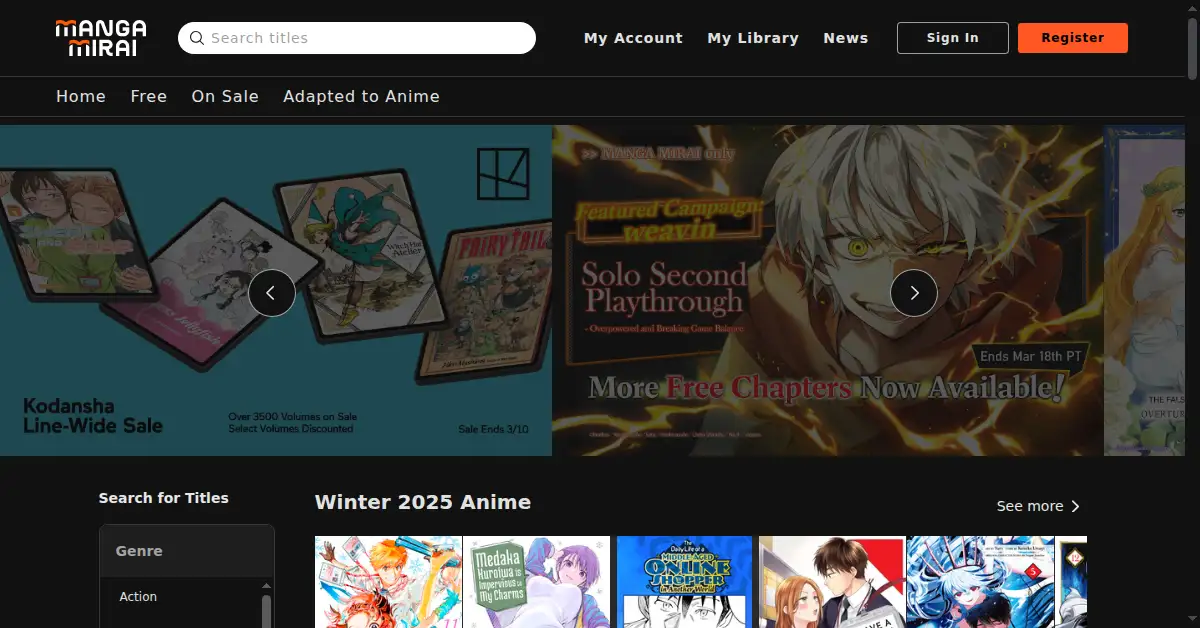Screen dimensions: 1200x628
Task: Click the Sign In button
Action: pyautogui.click(x=953, y=38)
